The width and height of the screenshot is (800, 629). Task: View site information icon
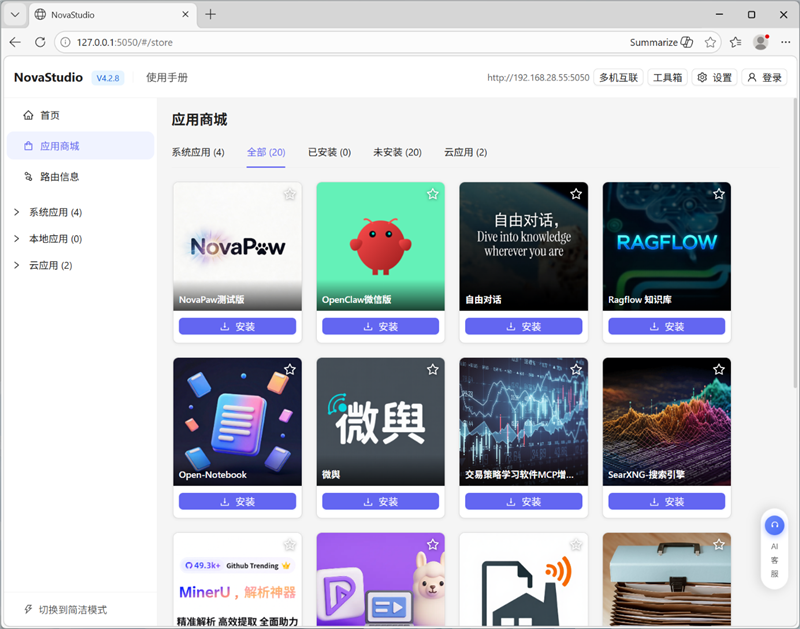(x=65, y=42)
